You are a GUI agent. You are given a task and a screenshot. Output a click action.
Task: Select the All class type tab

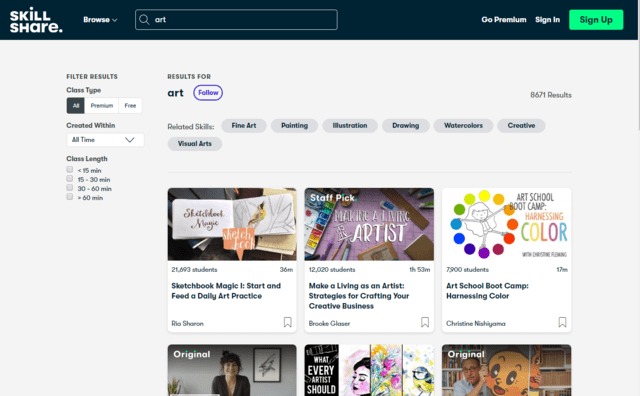[x=76, y=105]
